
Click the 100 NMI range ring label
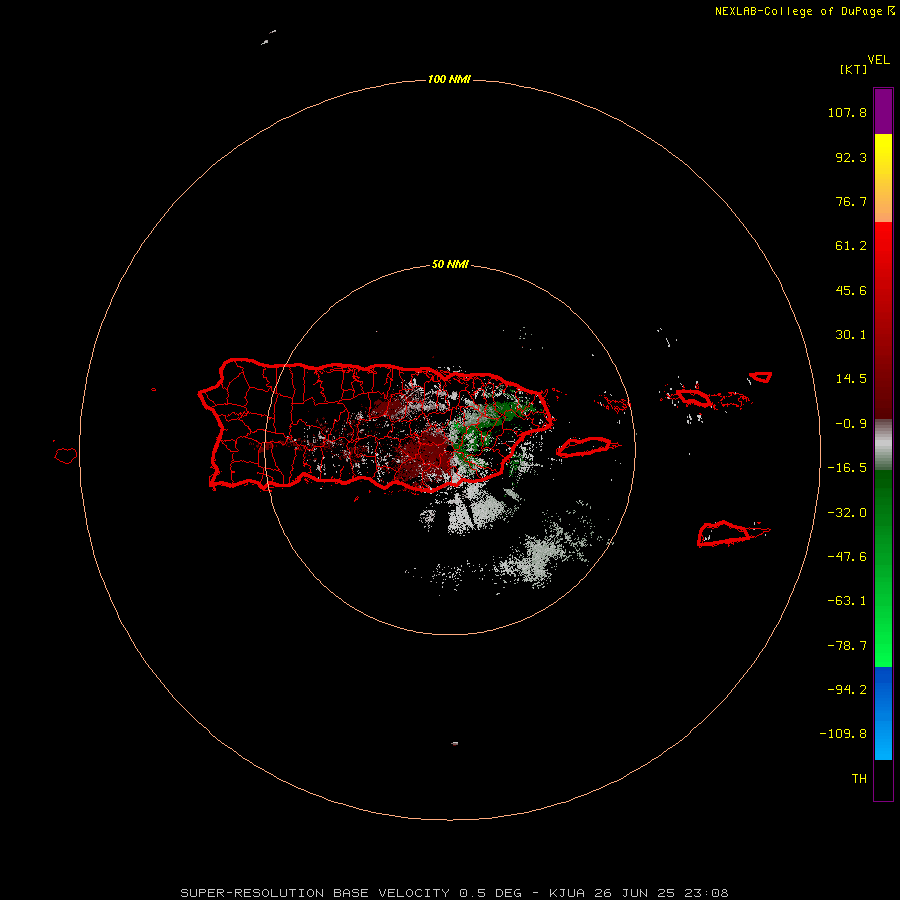(x=449, y=79)
